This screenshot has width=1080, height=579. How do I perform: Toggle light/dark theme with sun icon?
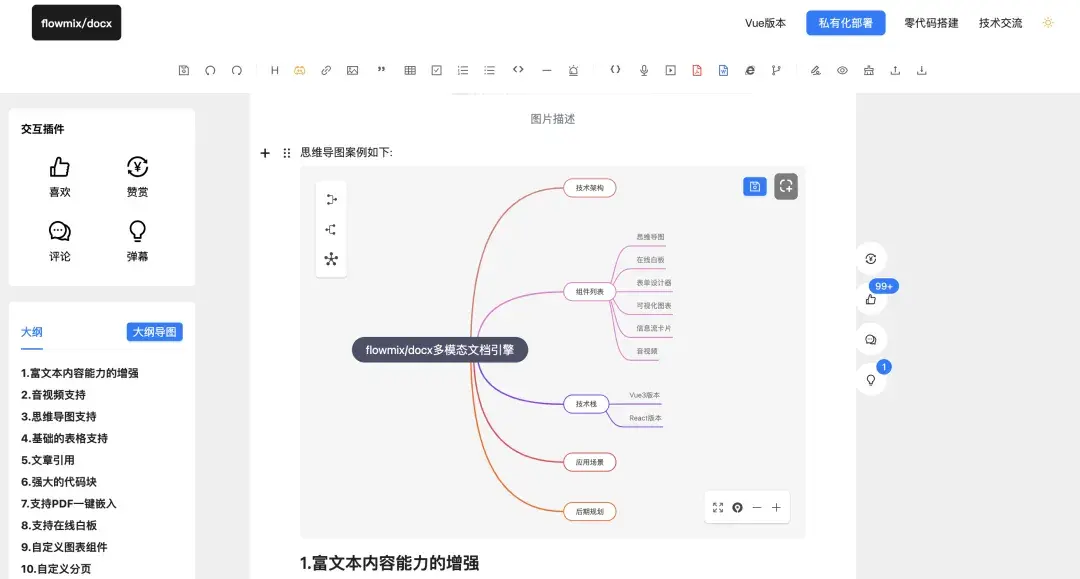click(1048, 23)
